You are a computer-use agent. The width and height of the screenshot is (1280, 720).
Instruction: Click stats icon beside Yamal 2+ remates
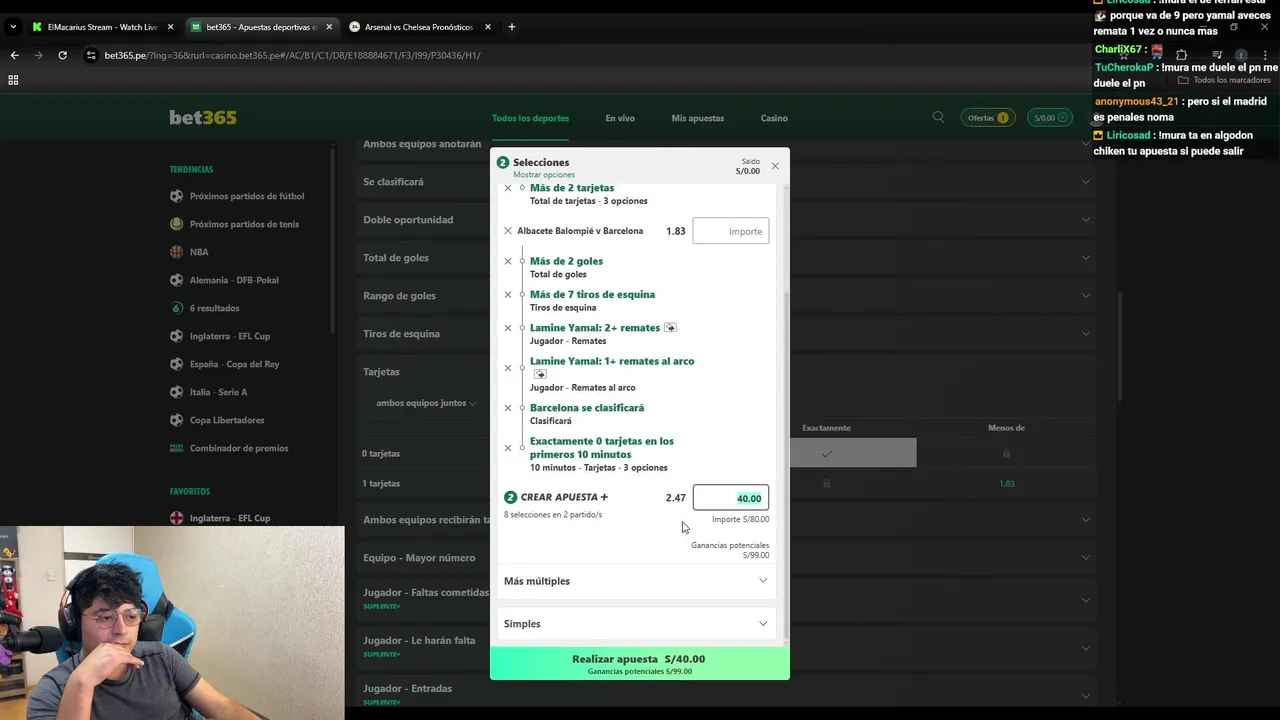point(670,328)
